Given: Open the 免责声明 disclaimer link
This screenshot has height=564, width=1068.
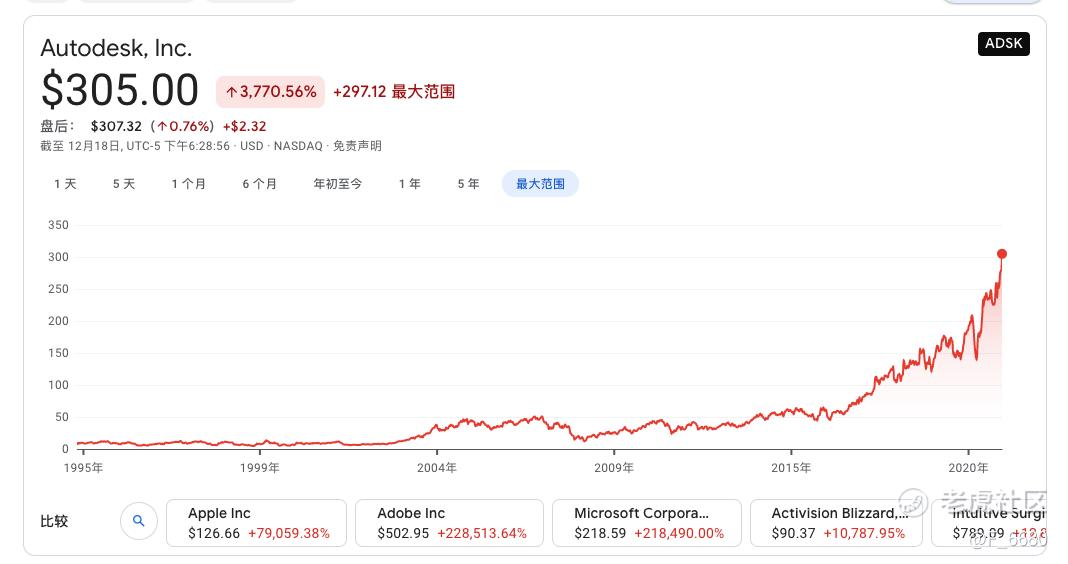Looking at the screenshot, I should [x=358, y=146].
